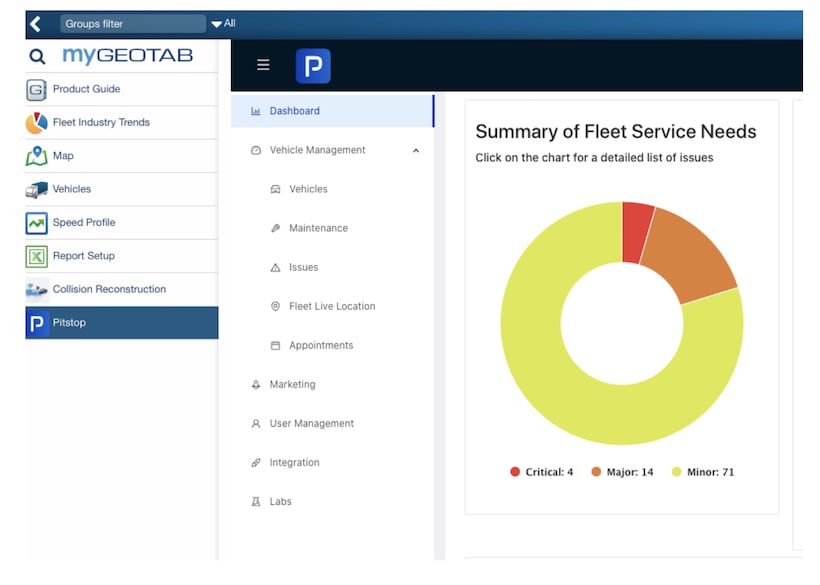Click the Vehicles truck icon in MyGeotab
This screenshot has width=820, height=585.
pyautogui.click(x=37, y=189)
